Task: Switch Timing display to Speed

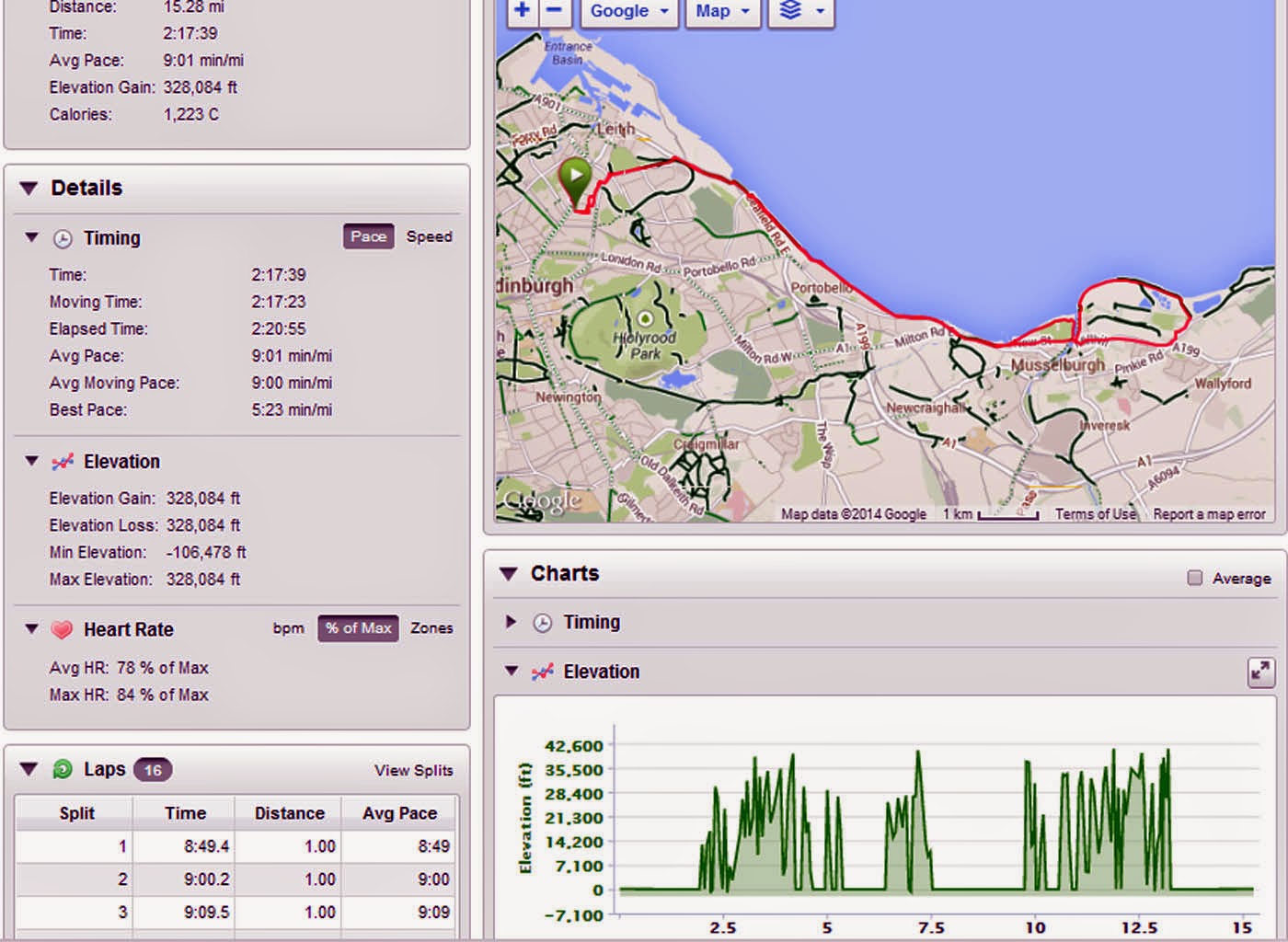Action: point(429,236)
